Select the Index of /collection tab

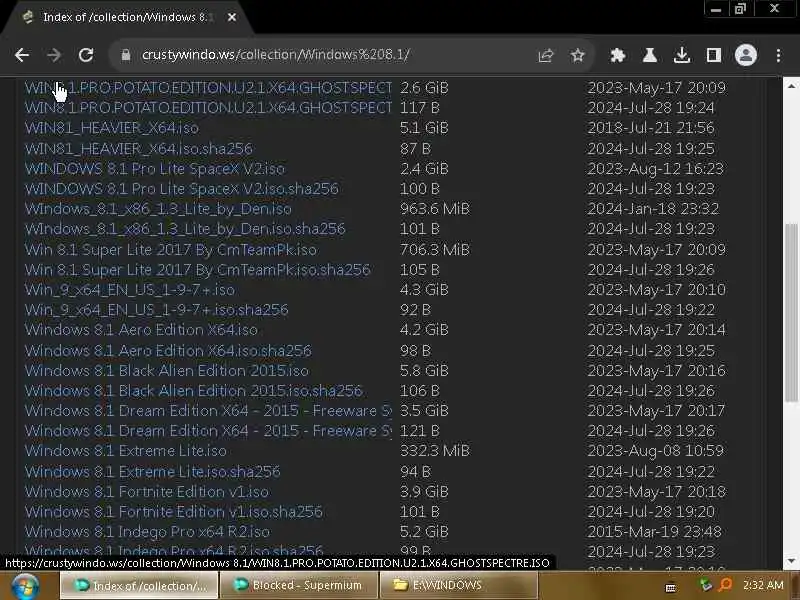click(125, 17)
